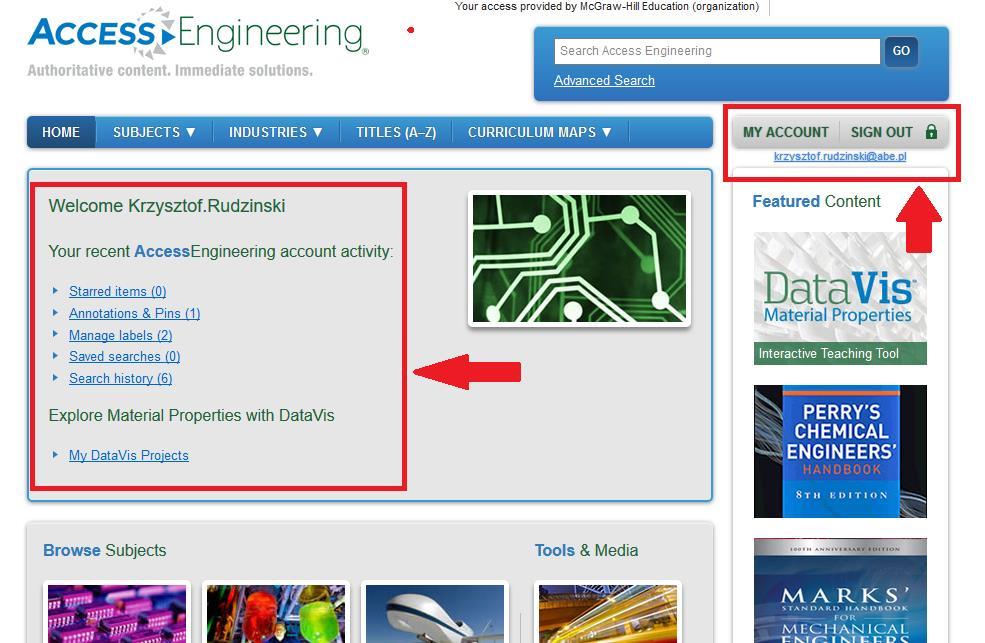
Task: Expand the INDUSTRIES dropdown menu
Action: pyautogui.click(x=276, y=132)
